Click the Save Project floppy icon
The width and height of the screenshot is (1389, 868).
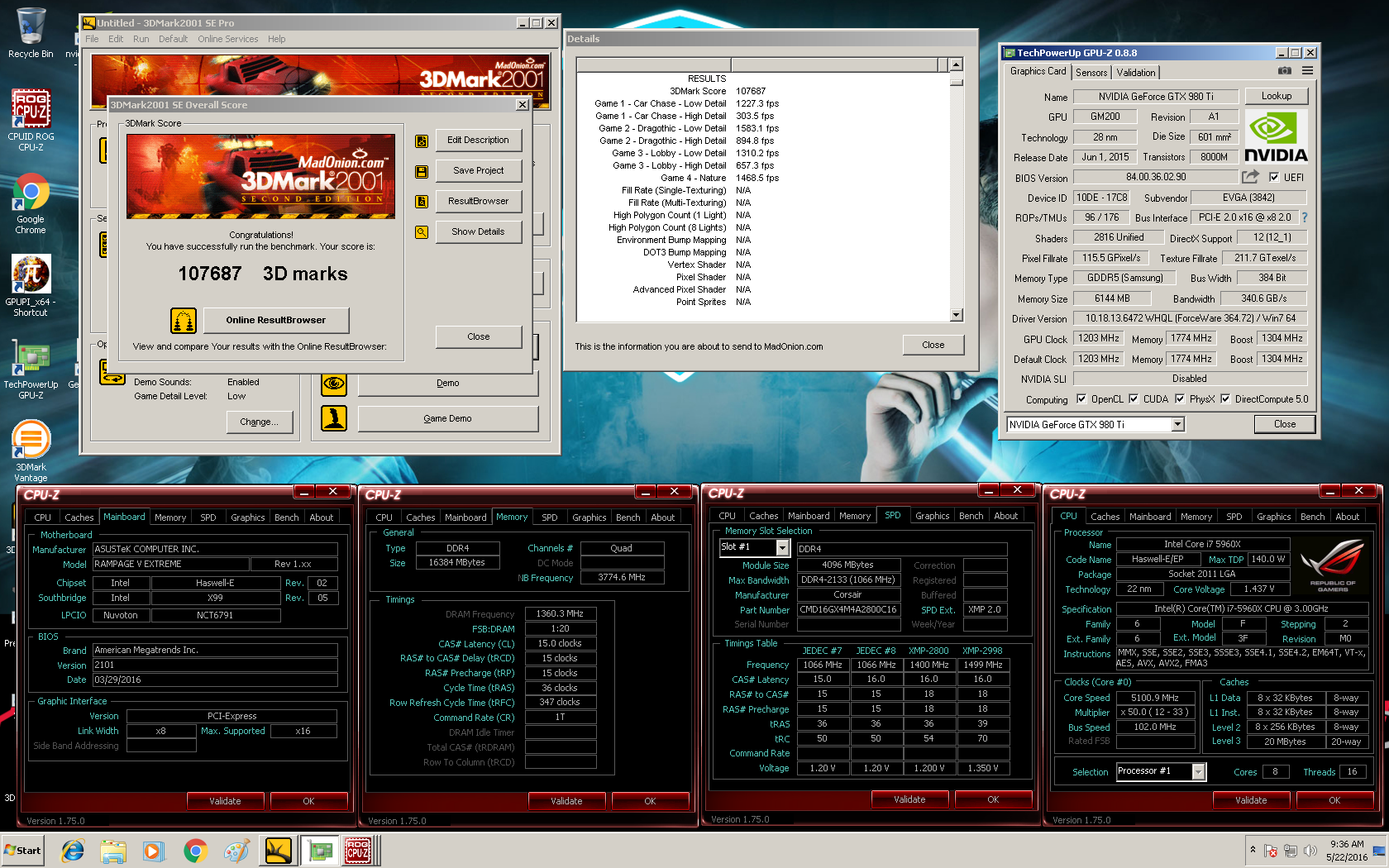coord(422,172)
